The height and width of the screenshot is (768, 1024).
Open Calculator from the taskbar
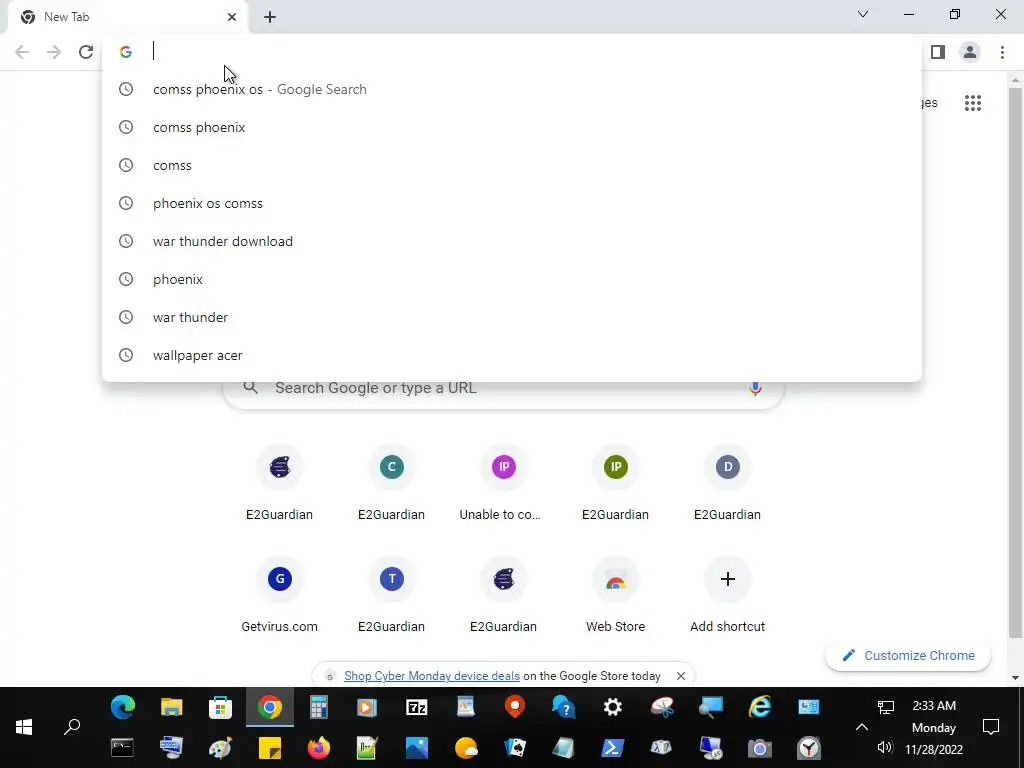click(x=319, y=707)
